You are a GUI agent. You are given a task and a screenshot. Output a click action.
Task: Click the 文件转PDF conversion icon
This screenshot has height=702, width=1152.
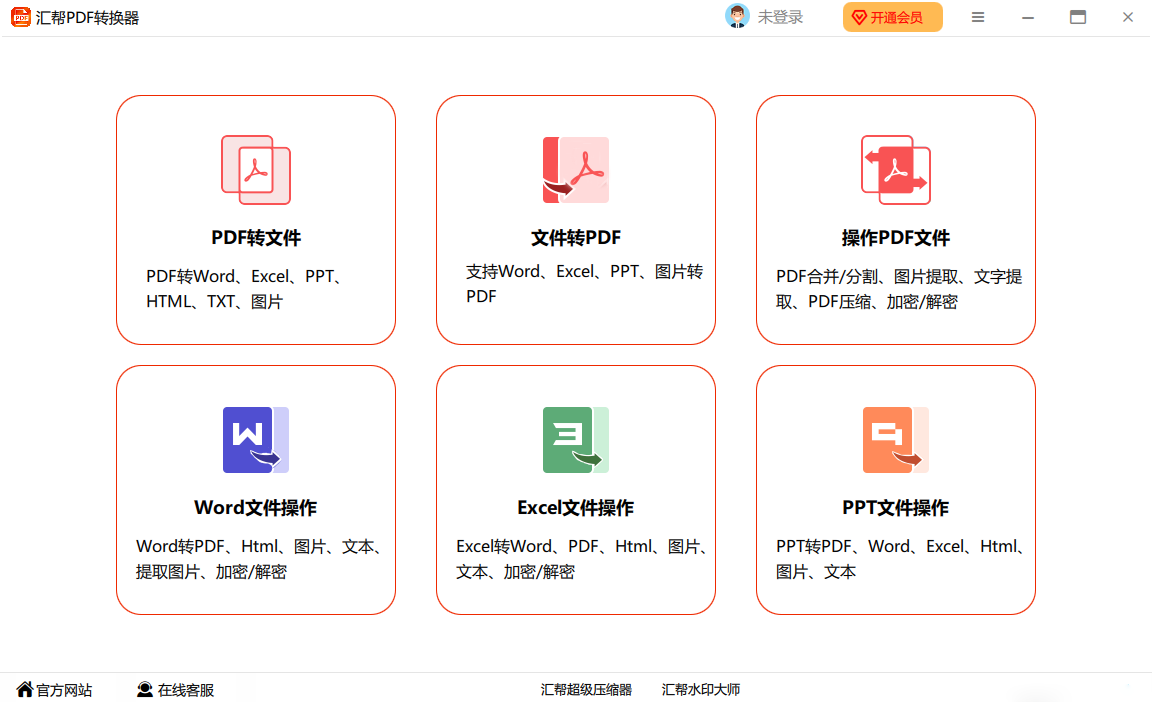tap(576, 170)
